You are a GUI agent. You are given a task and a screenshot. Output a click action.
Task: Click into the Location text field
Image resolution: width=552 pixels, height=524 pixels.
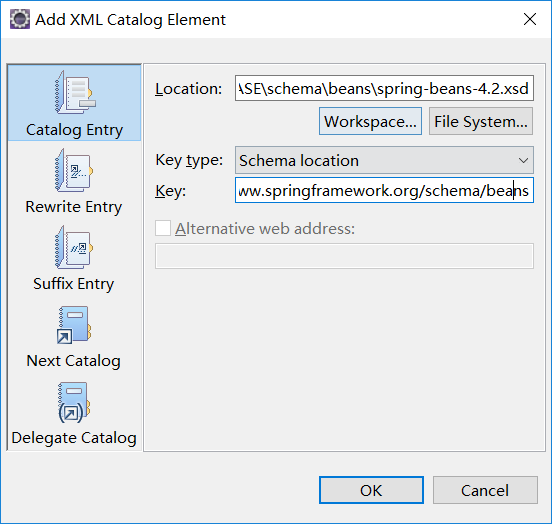tap(384, 88)
